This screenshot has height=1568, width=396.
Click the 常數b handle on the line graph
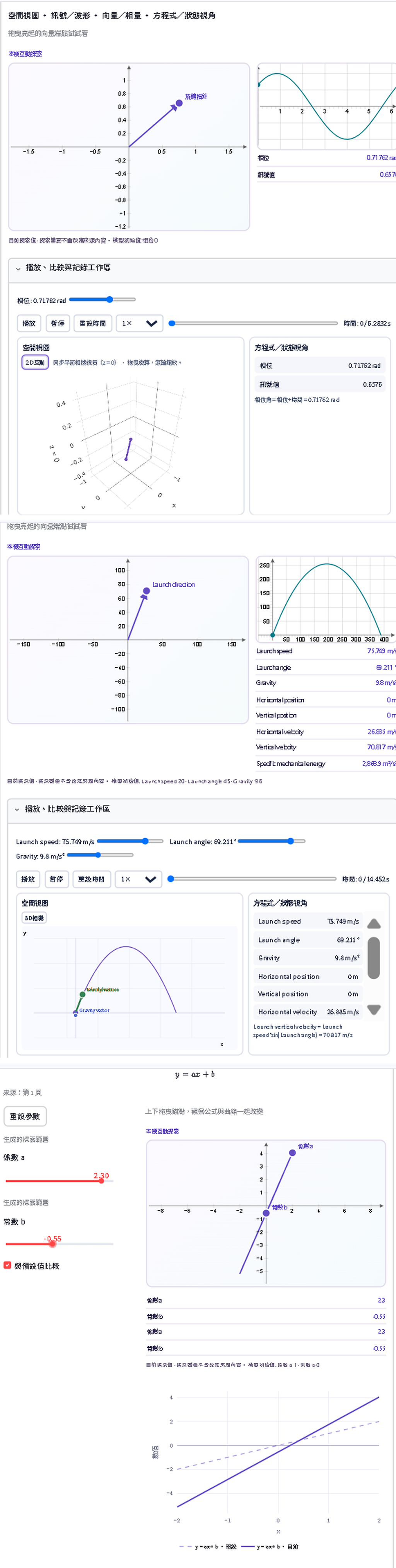click(266, 1213)
